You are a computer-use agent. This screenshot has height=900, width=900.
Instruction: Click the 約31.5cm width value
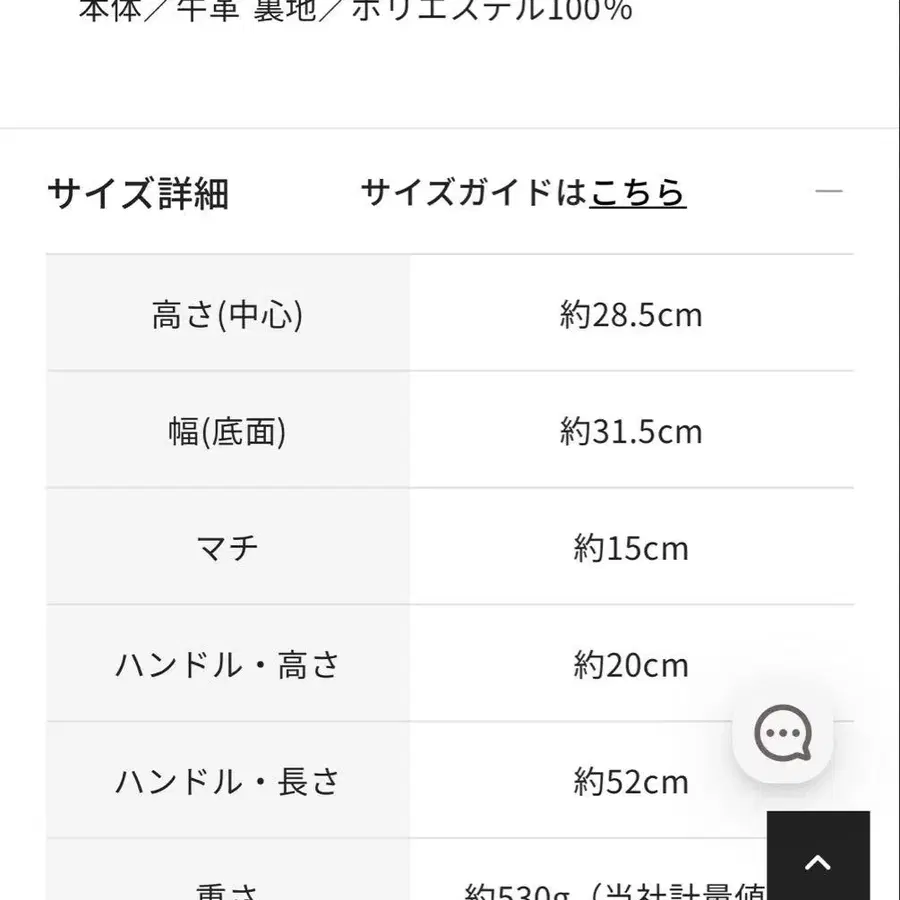pos(631,432)
